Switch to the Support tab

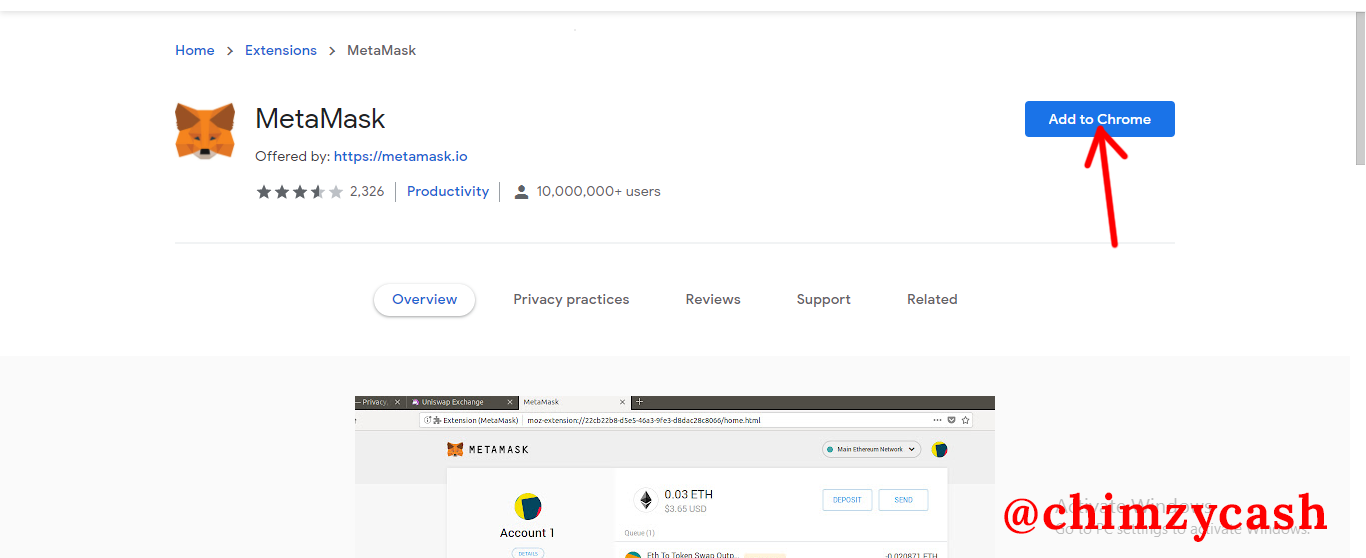(824, 299)
